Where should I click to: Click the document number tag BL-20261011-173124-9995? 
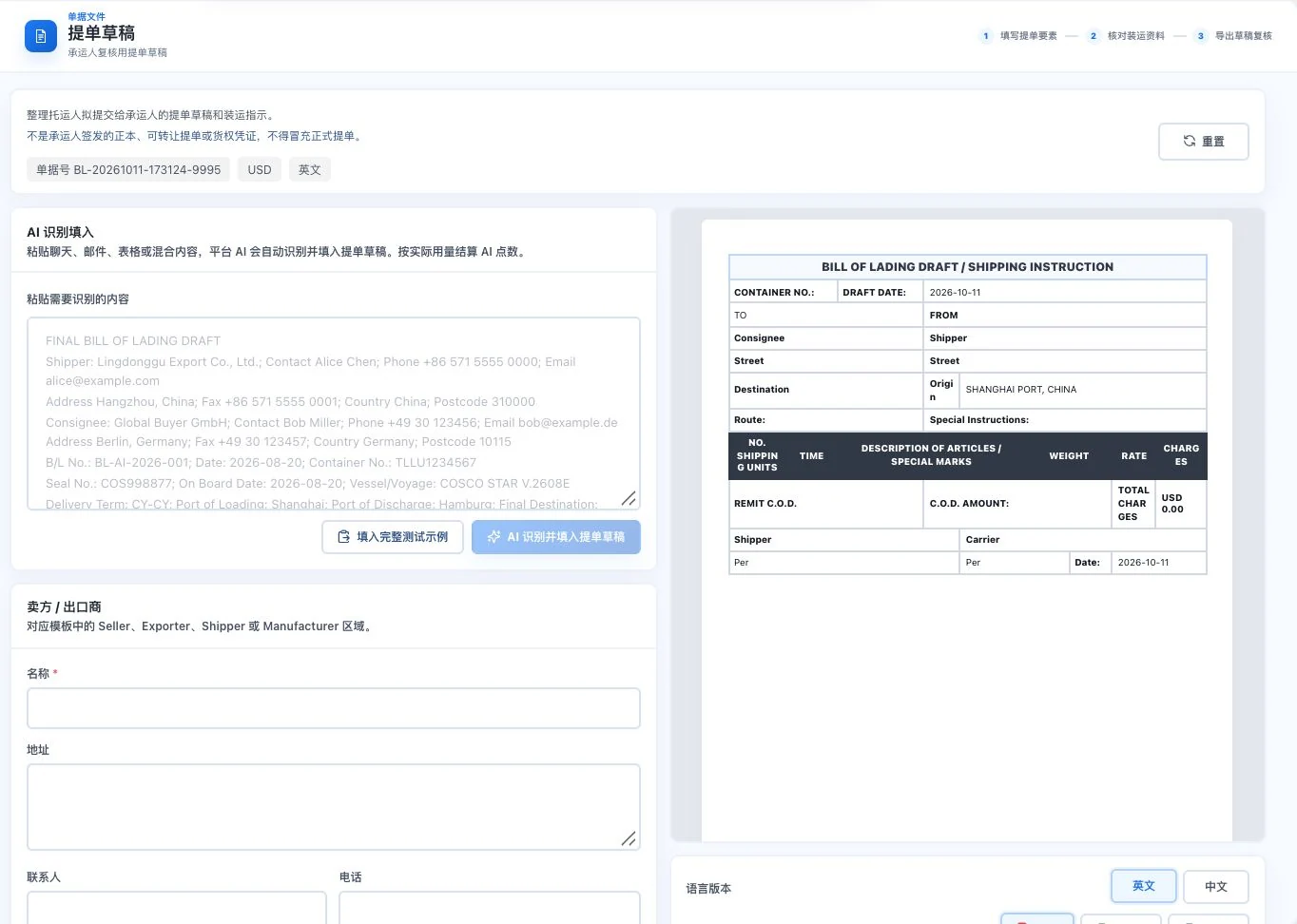[128, 170]
